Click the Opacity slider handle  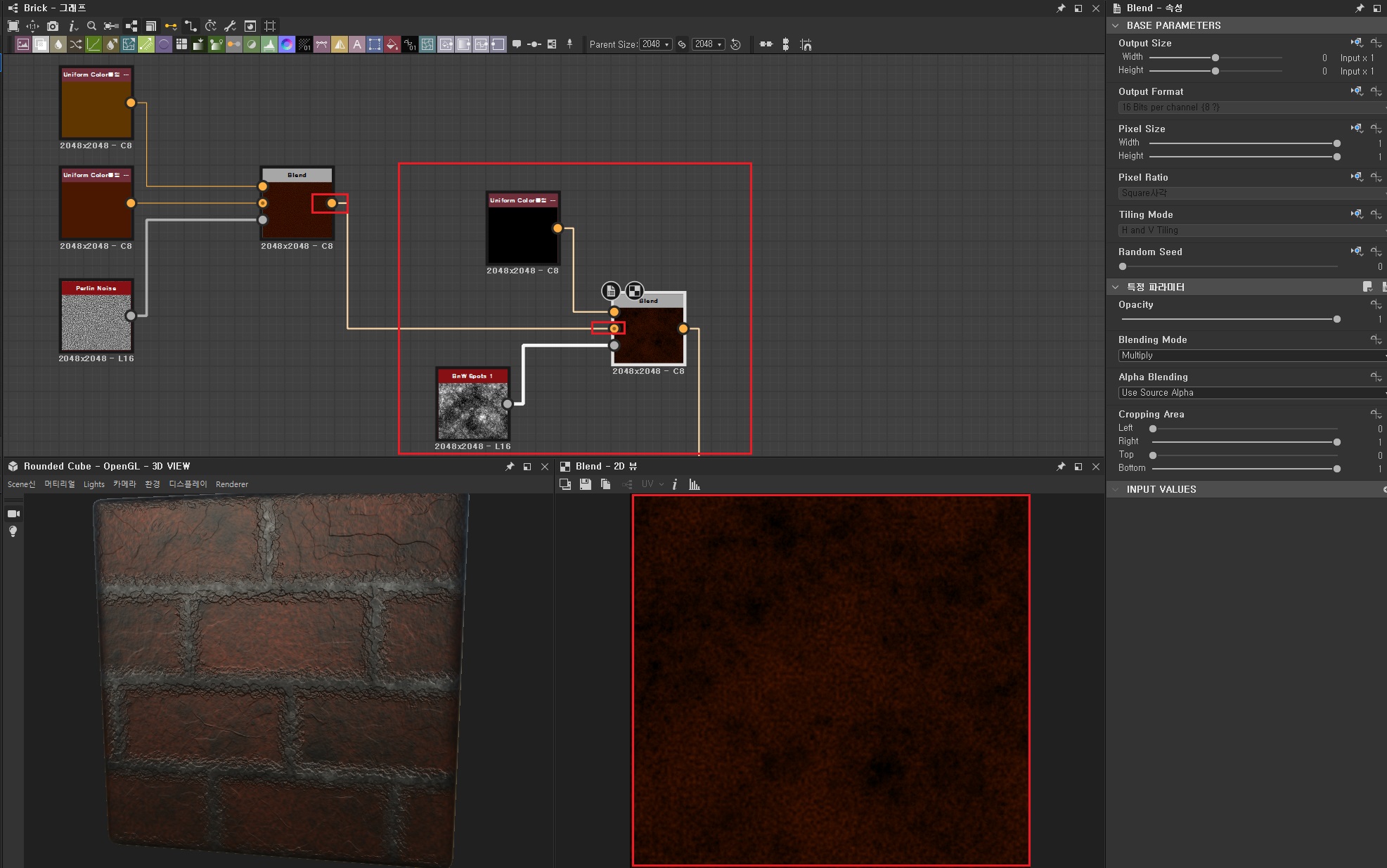coord(1336,319)
